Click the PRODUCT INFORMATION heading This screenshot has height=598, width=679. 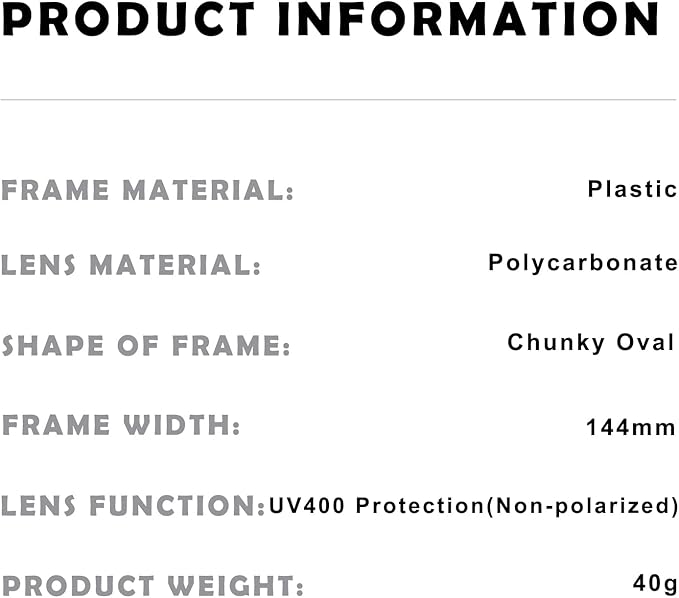tap(330, 19)
